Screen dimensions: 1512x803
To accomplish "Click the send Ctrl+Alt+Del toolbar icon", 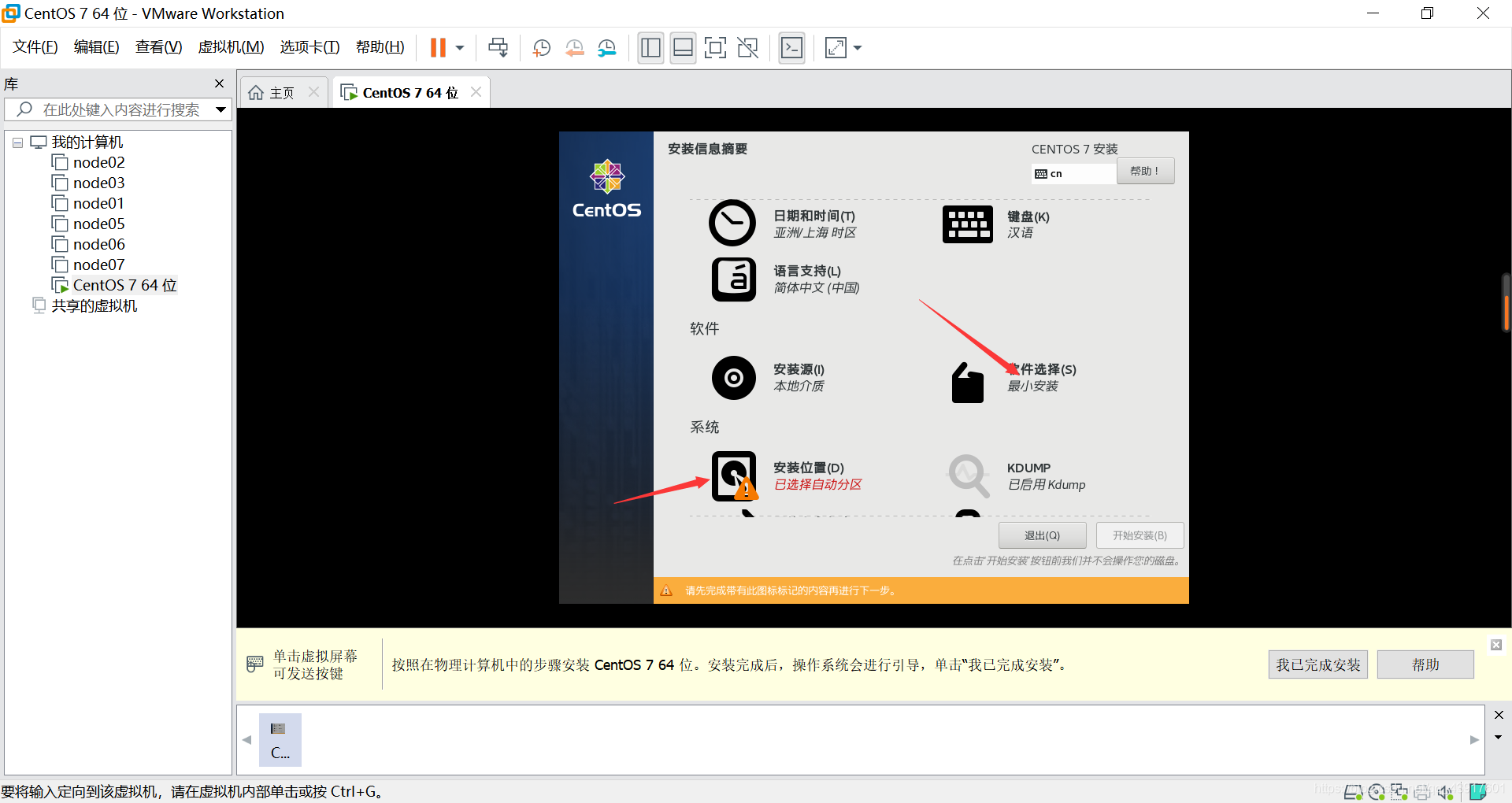I will click(498, 48).
